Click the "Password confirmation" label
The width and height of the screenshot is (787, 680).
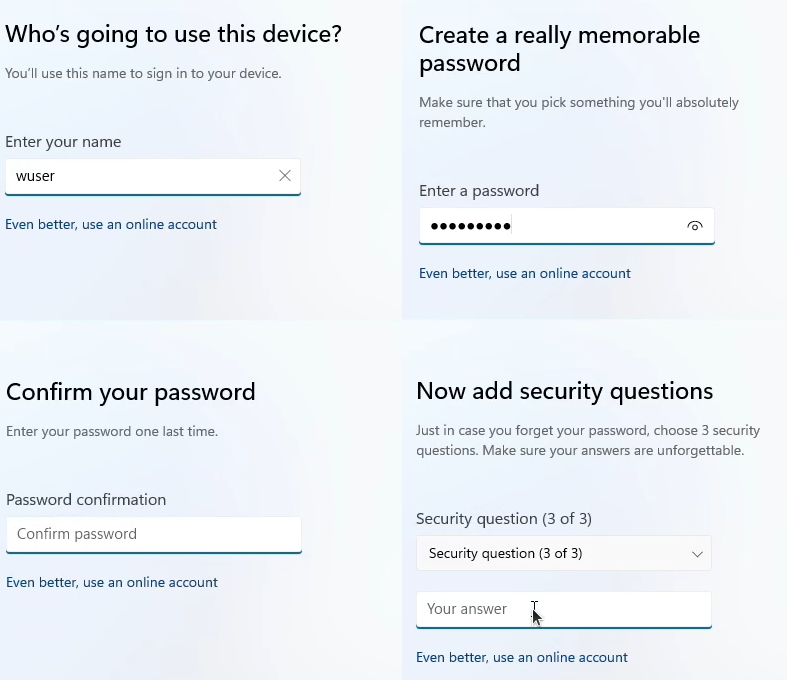(x=86, y=499)
